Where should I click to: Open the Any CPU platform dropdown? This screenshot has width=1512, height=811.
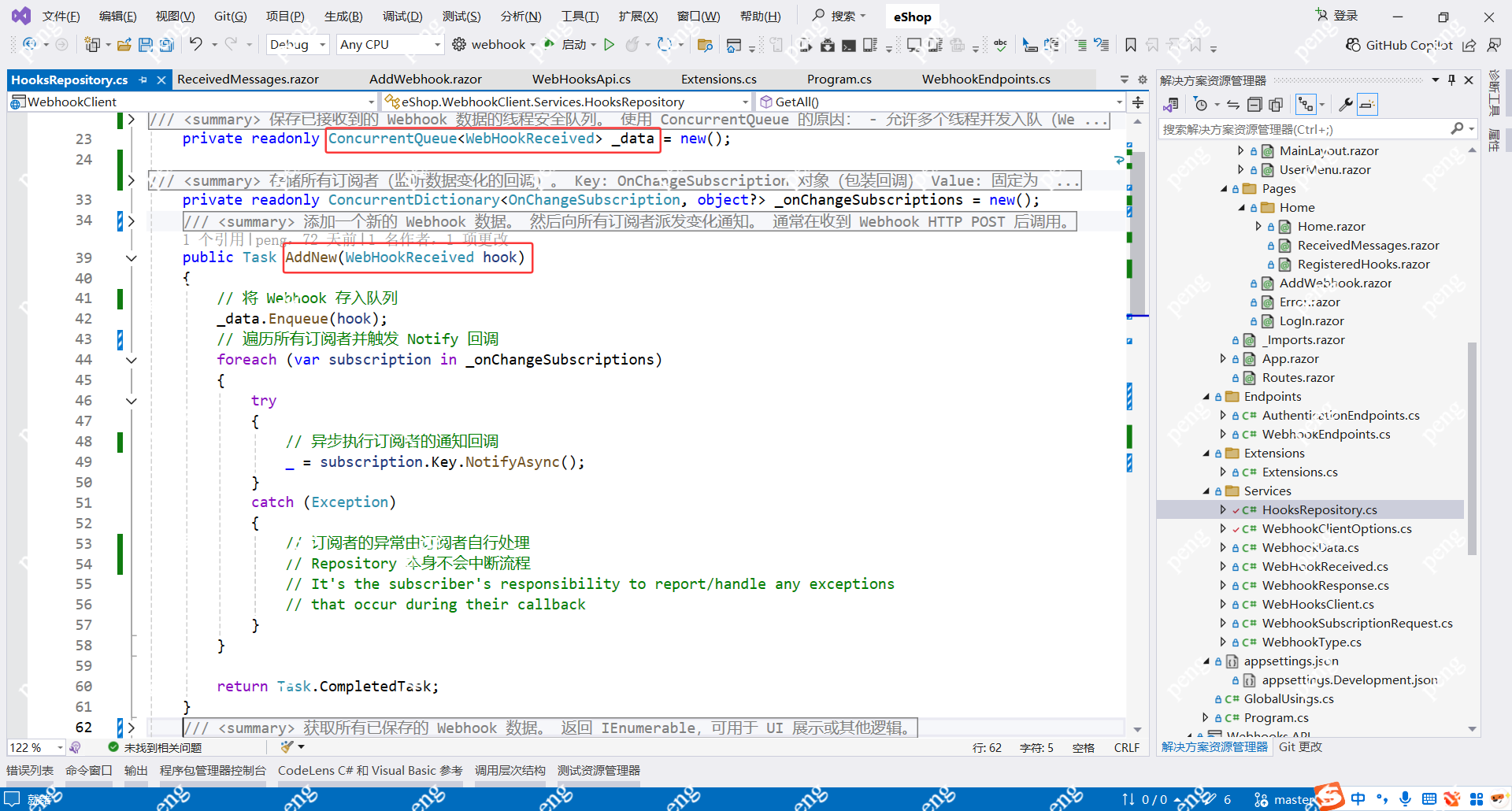390,45
